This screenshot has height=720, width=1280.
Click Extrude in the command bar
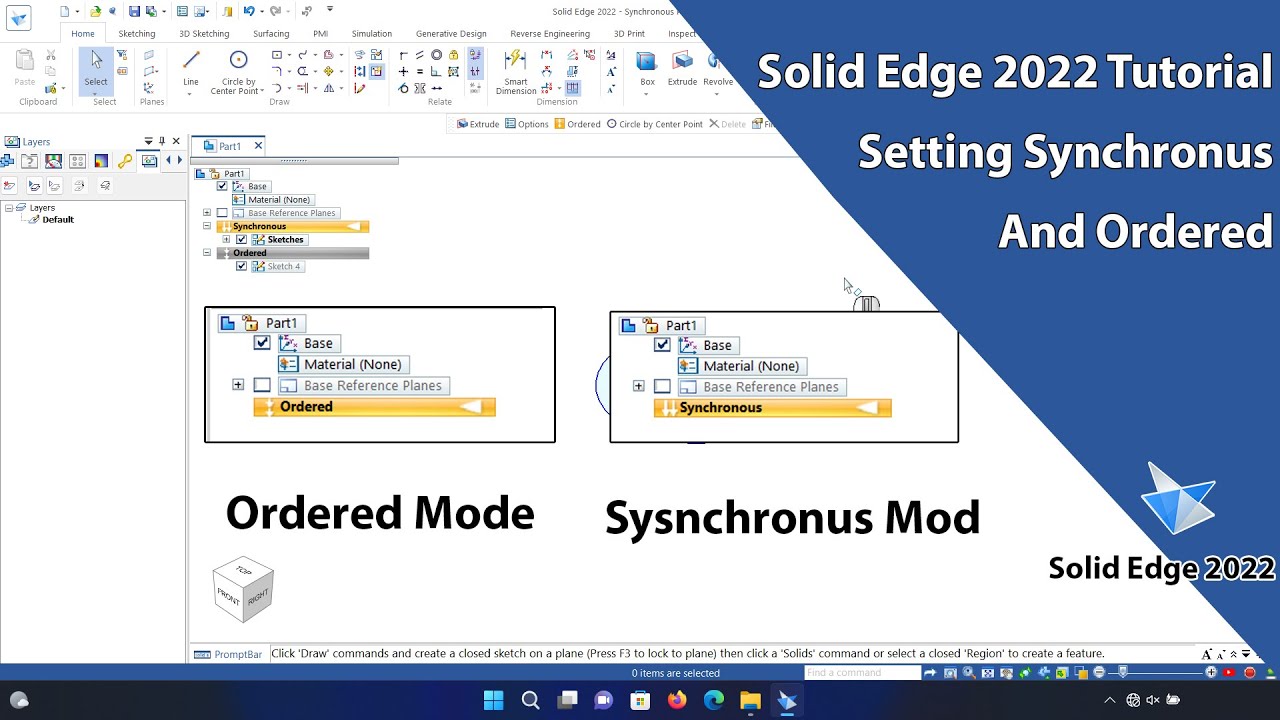(478, 124)
